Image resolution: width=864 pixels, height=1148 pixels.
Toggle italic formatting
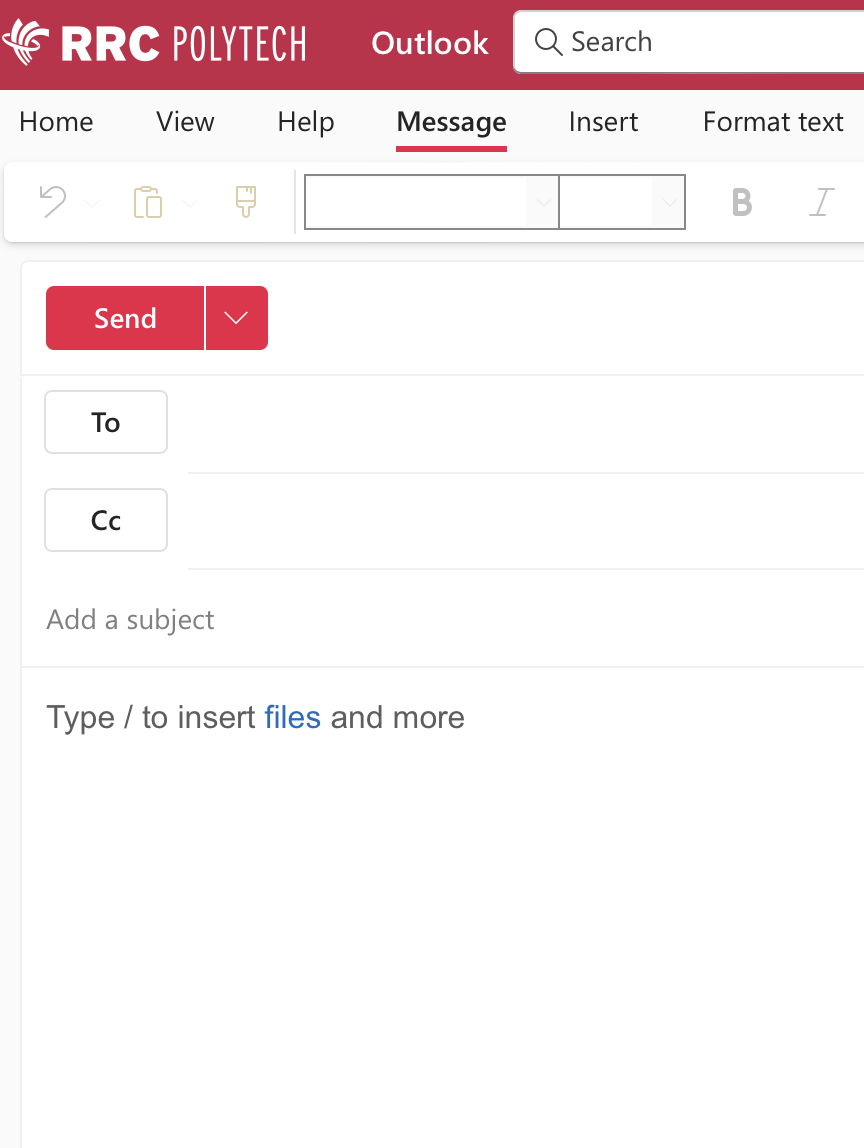click(820, 202)
